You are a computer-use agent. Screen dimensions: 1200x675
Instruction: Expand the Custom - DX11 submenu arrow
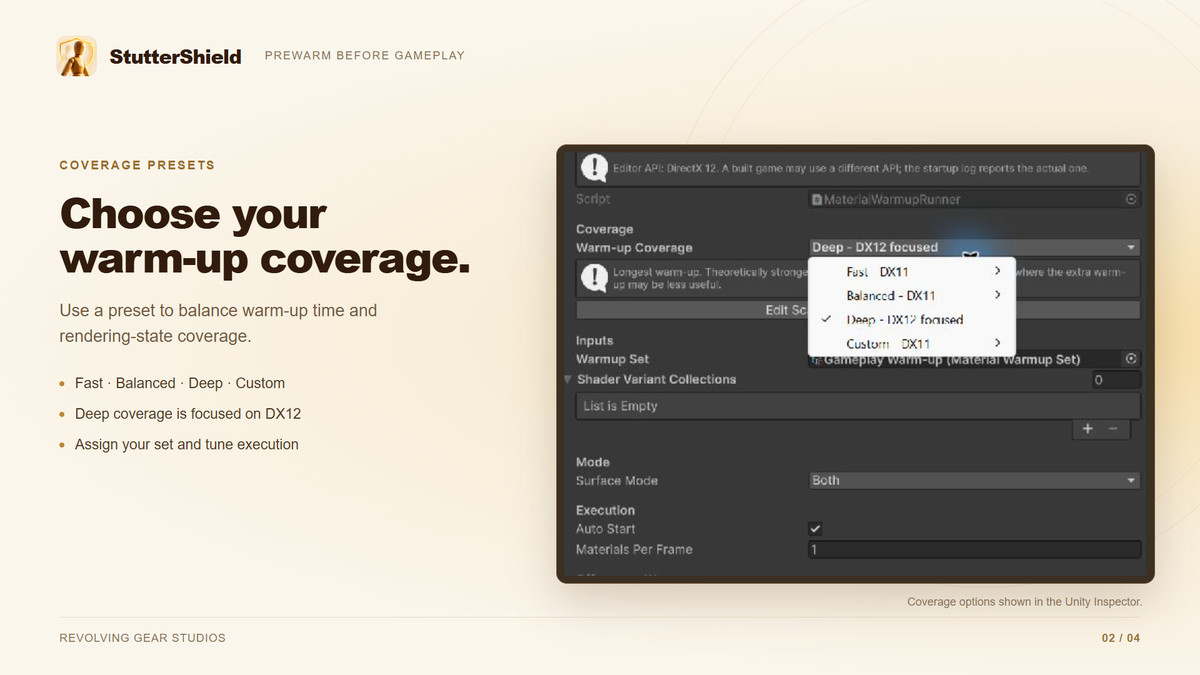997,343
